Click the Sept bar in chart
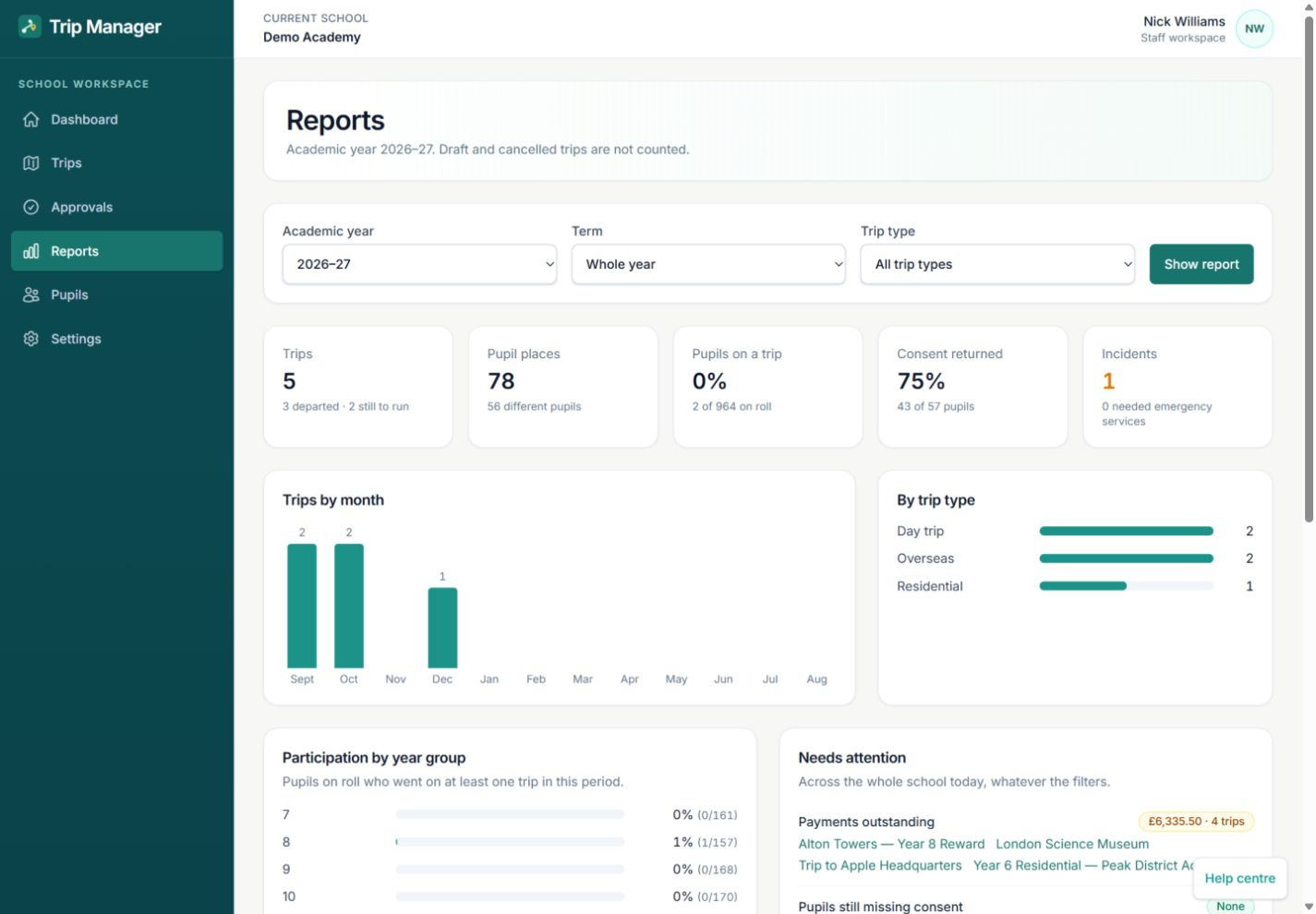 point(302,606)
